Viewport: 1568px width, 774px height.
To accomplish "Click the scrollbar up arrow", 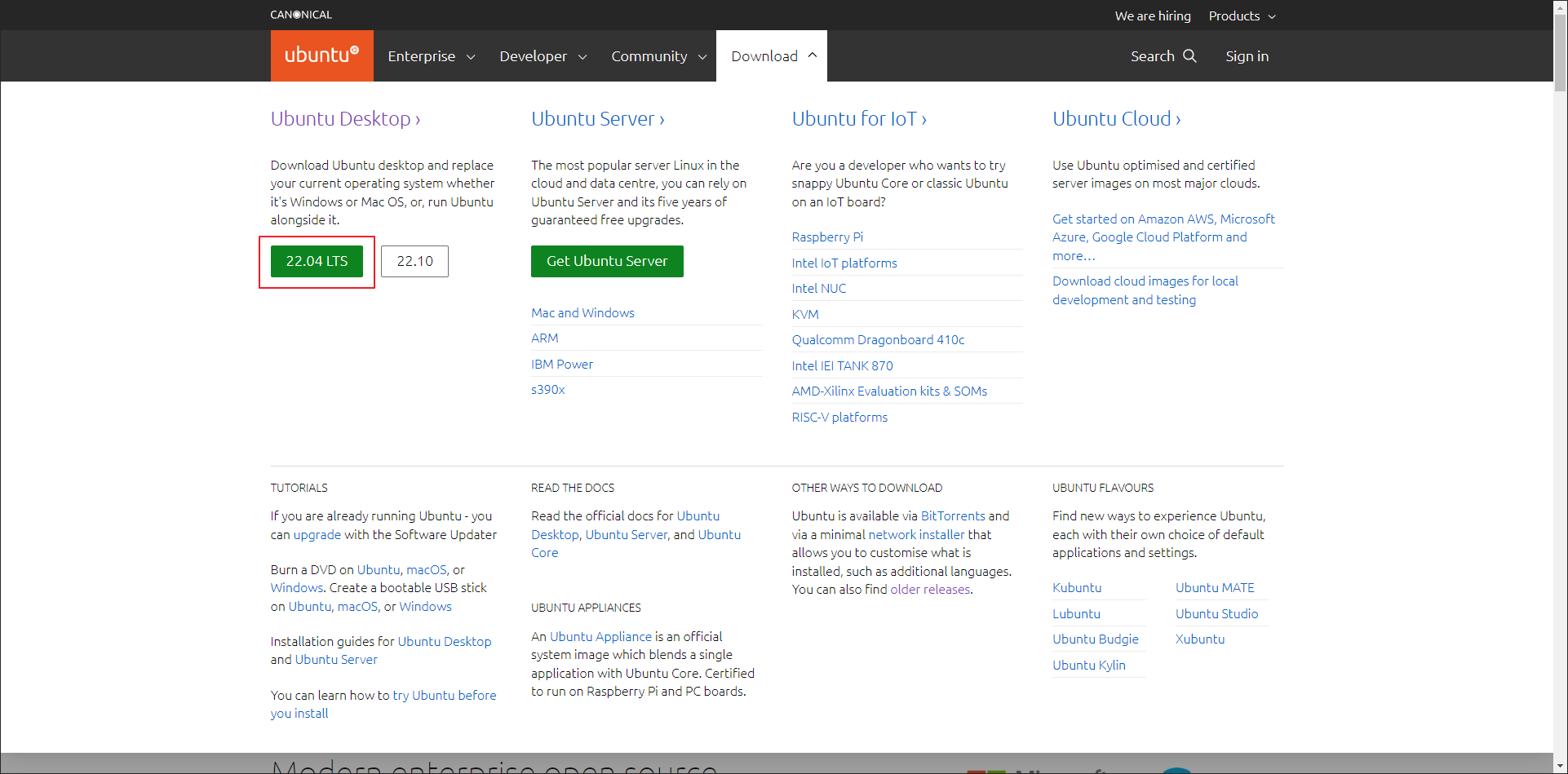I will [x=1560, y=7].
